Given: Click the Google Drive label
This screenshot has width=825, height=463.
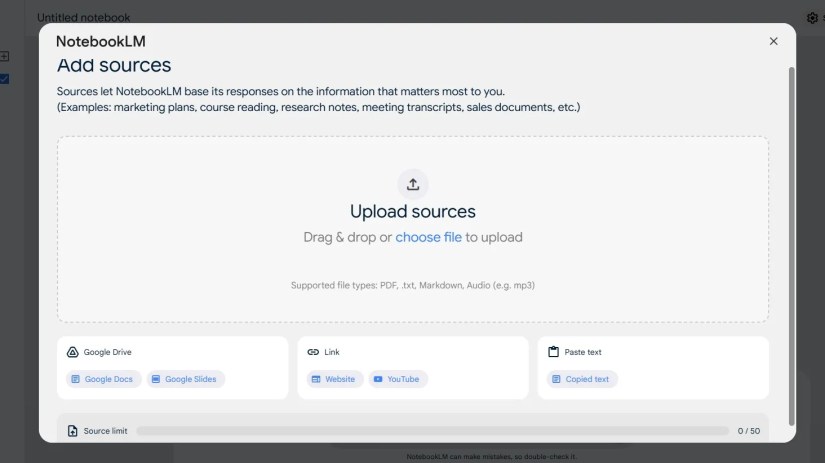Looking at the screenshot, I should click(107, 352).
